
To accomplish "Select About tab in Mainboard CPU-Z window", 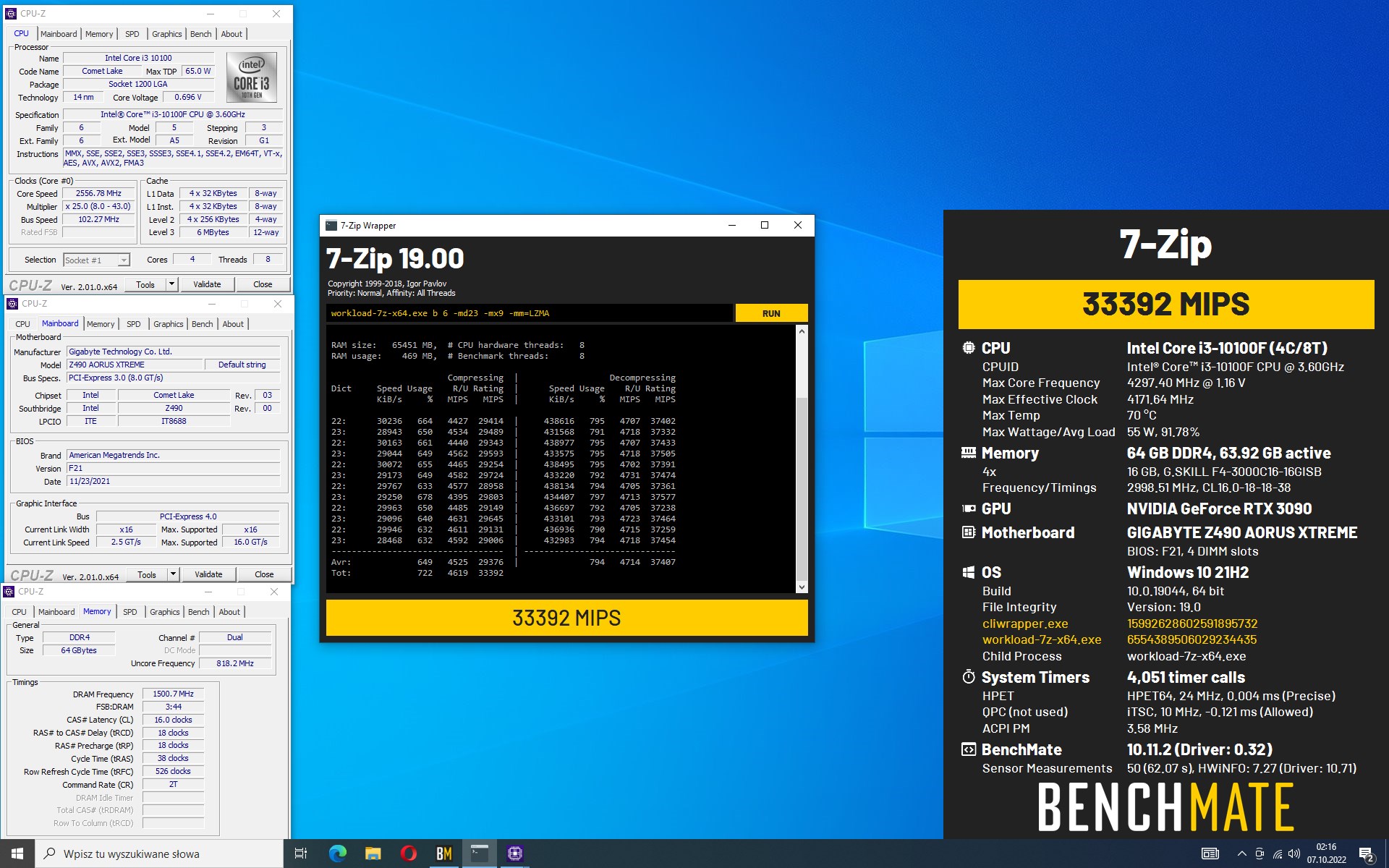I will tap(233, 324).
